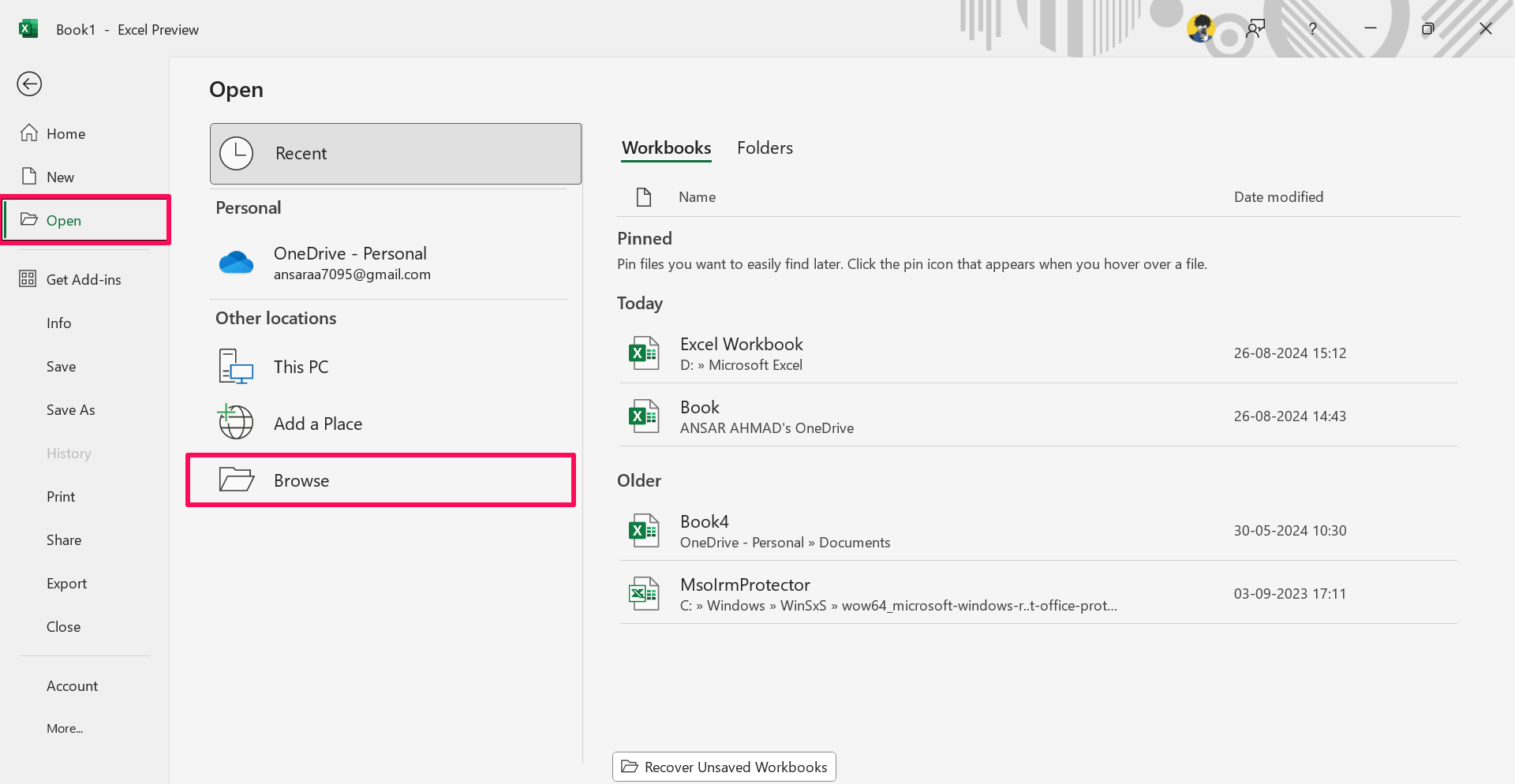Viewport: 1515px width, 784px height.
Task: Open the MsoIrmProtector file name
Action: [x=745, y=584]
